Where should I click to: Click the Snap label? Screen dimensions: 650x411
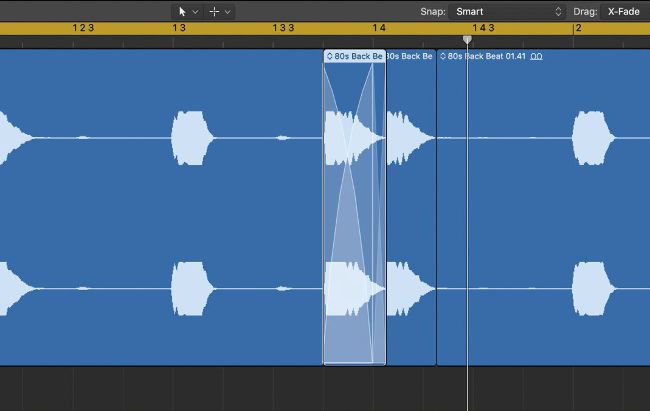click(x=433, y=12)
